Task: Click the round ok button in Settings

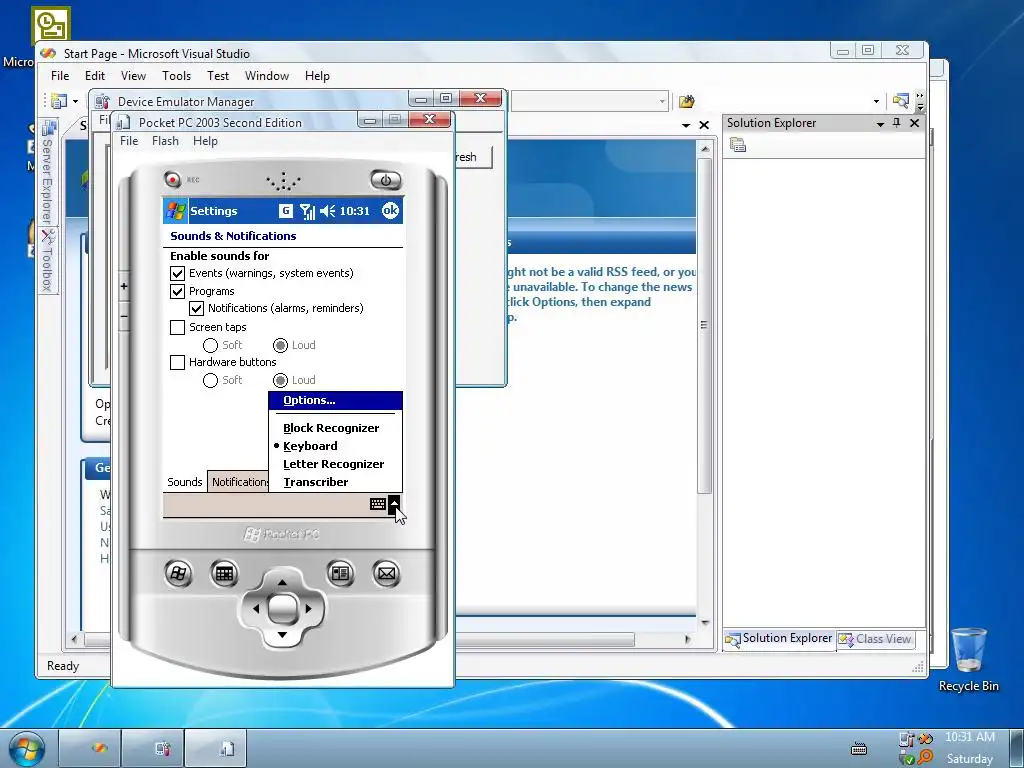Action: [390, 210]
